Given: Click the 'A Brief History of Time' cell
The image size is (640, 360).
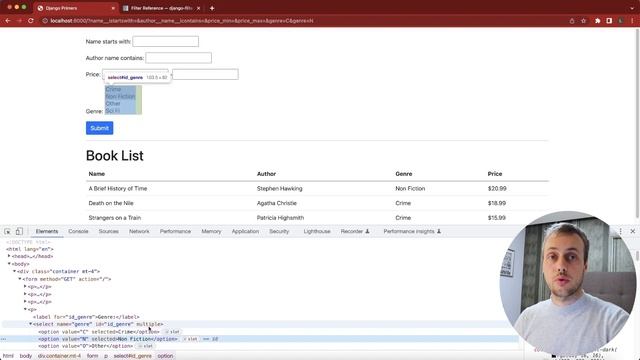Looking at the screenshot, I should coord(118,189).
